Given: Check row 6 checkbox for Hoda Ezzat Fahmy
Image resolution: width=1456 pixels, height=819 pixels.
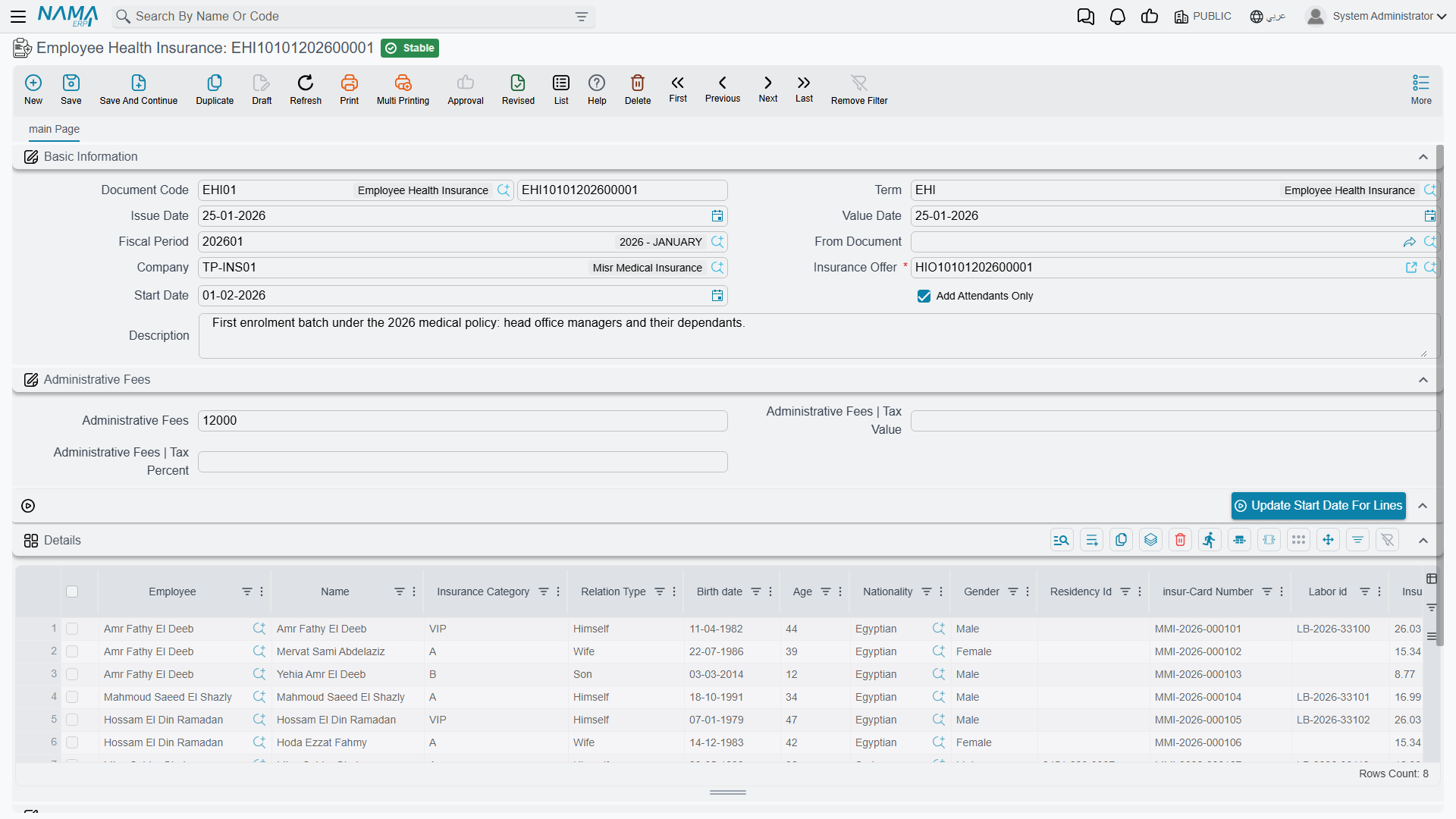Looking at the screenshot, I should 72,742.
